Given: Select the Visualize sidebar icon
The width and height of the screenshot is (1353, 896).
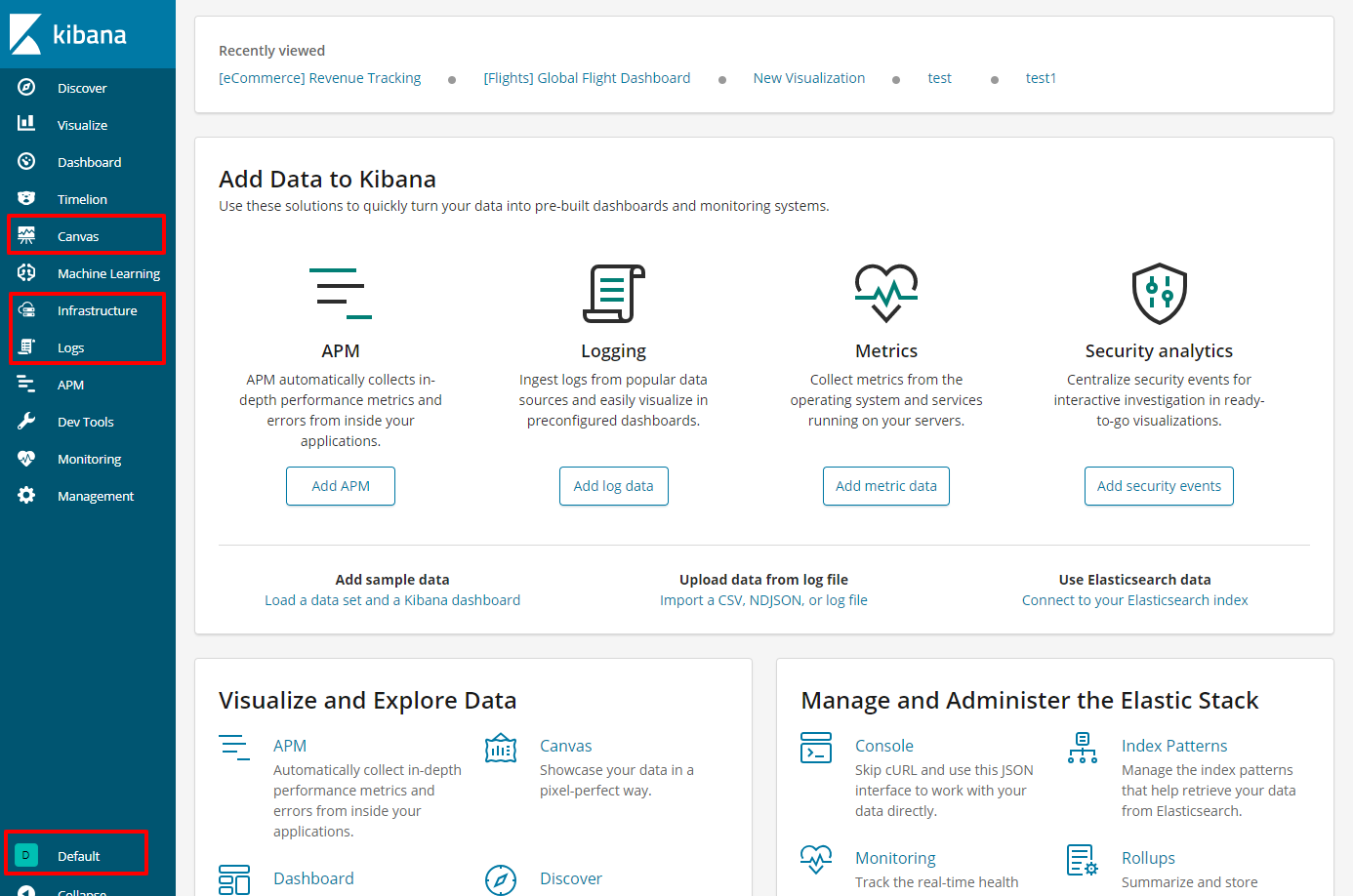Looking at the screenshot, I should (x=21, y=124).
